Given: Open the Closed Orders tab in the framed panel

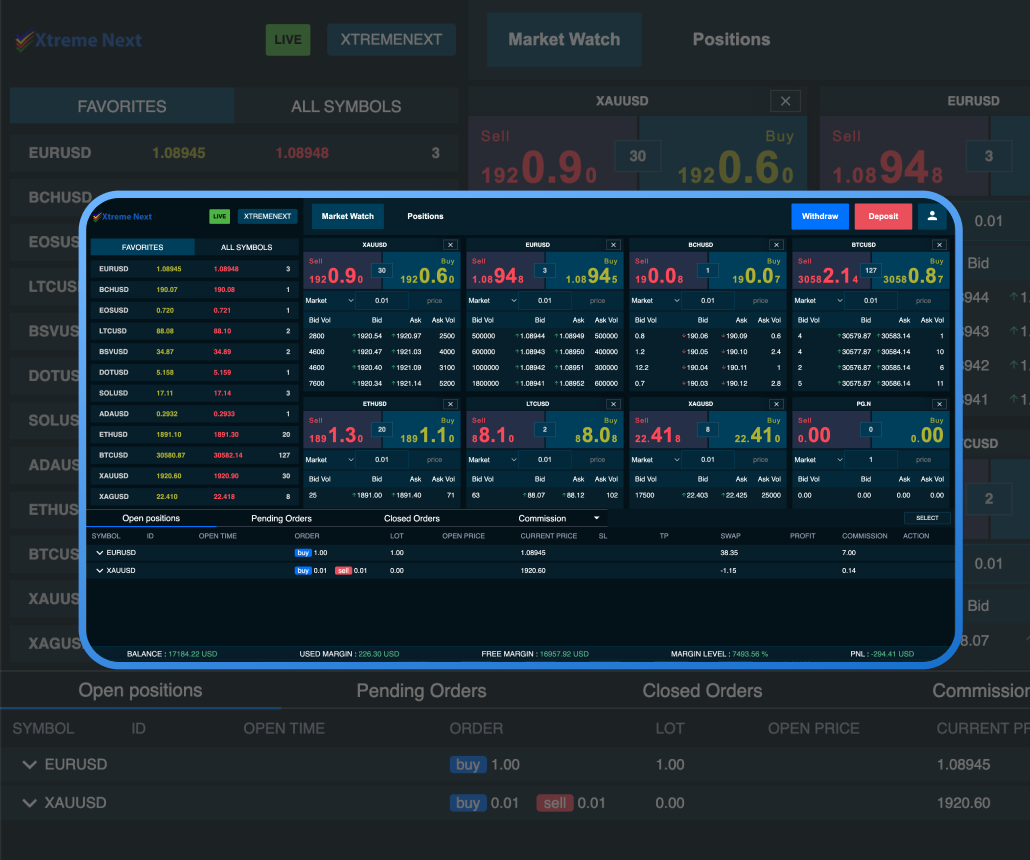Looking at the screenshot, I should [x=412, y=518].
